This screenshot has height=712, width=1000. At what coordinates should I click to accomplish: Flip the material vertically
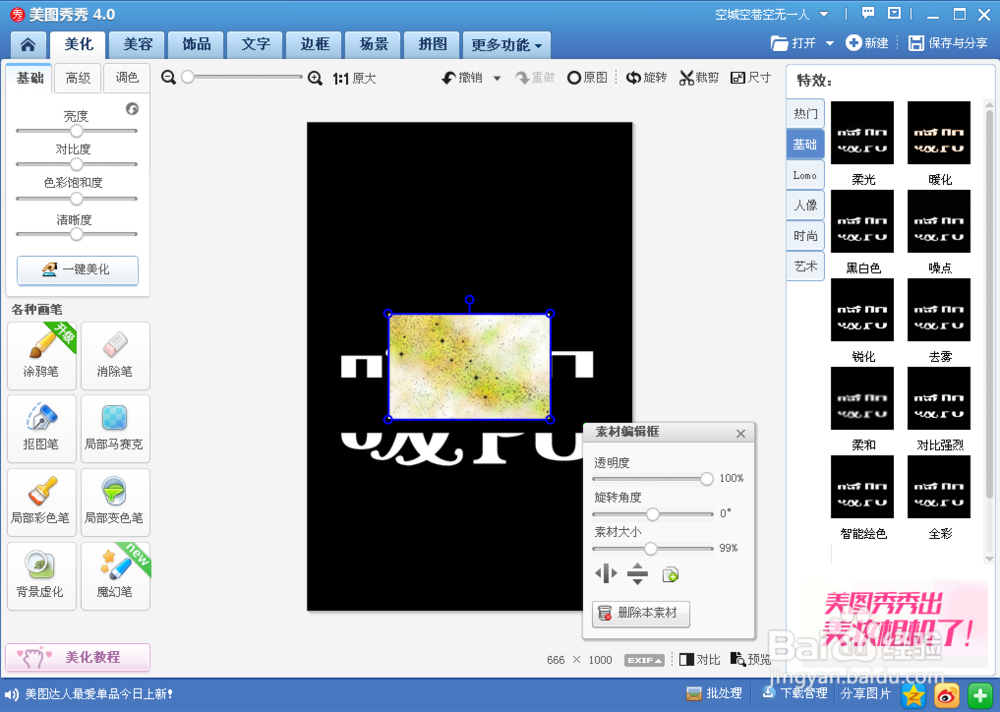pyautogui.click(x=637, y=574)
